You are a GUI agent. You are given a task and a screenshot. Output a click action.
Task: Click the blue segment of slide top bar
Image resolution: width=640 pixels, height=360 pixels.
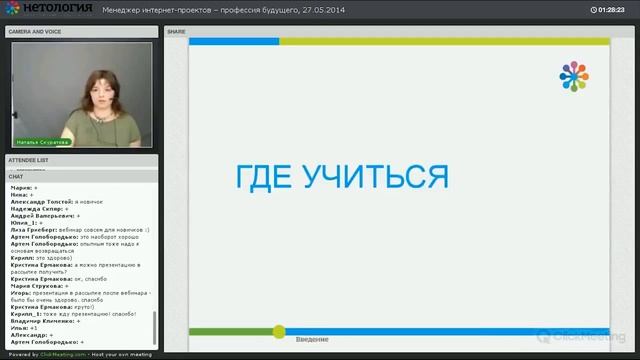(x=234, y=41)
